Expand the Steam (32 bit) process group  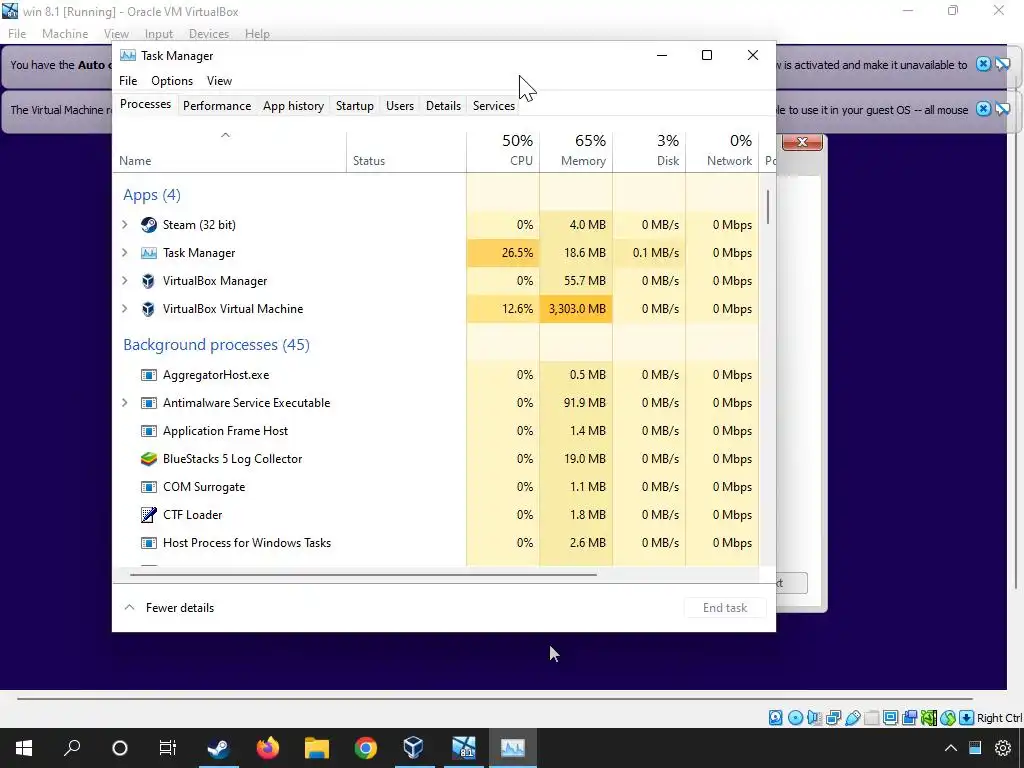[x=125, y=225]
